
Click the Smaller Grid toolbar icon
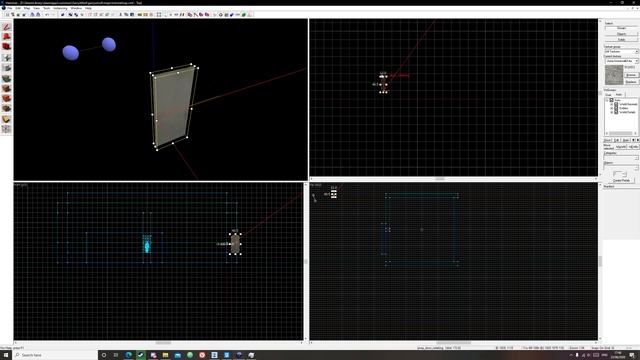coord(18,15)
